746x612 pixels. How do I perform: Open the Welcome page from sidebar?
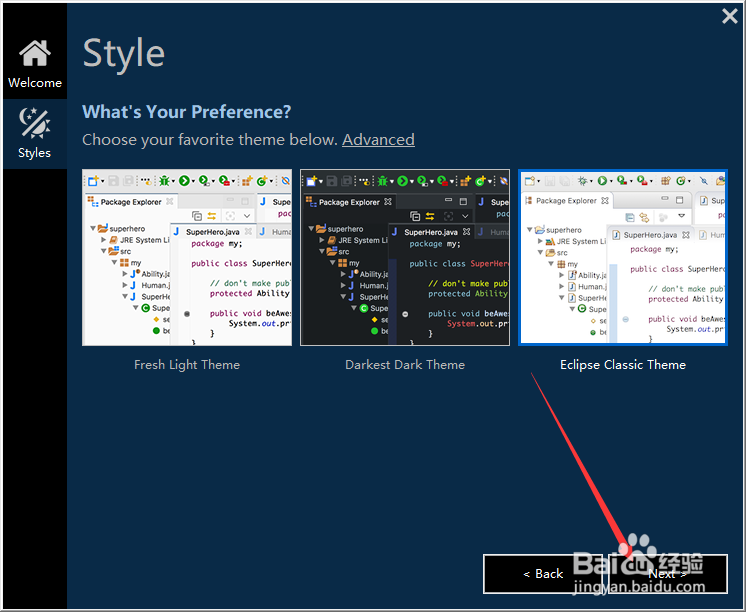tap(35, 63)
